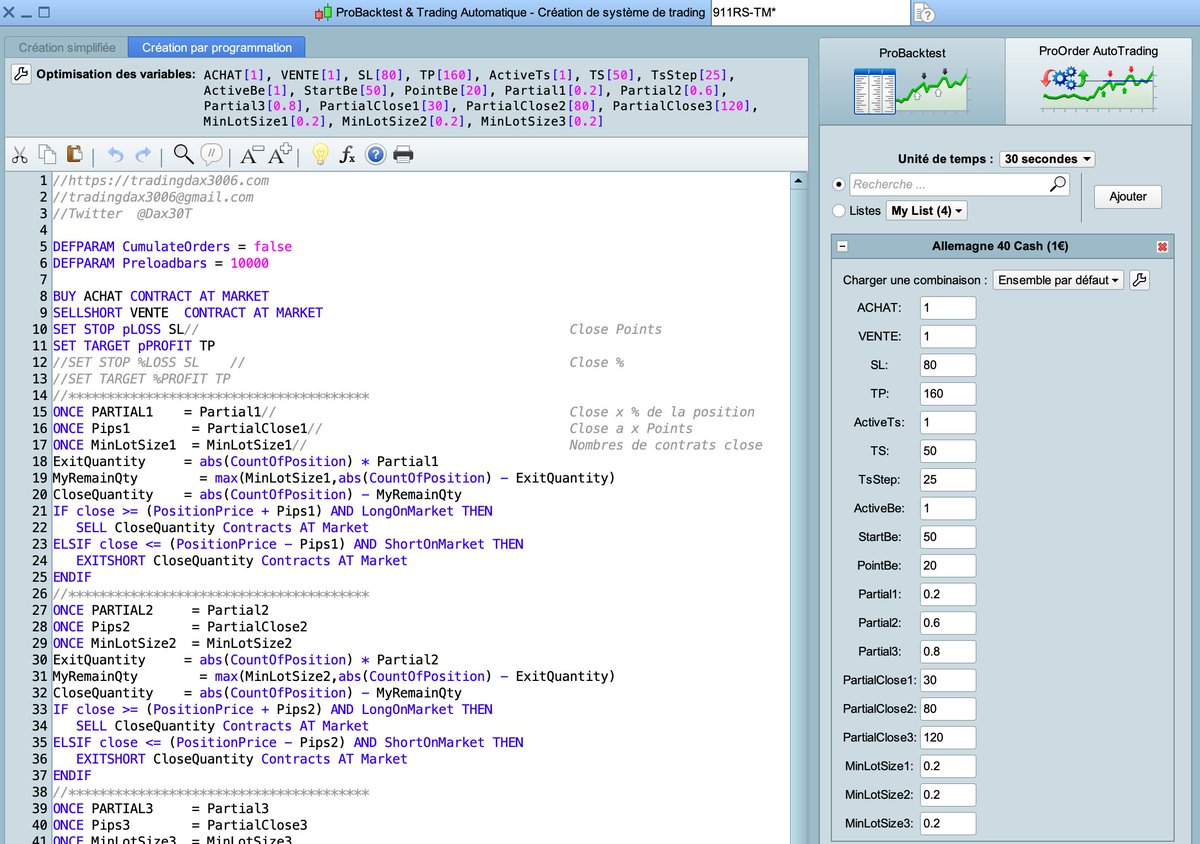The width and height of the screenshot is (1200, 844).
Task: Click the PartialClose2 value field
Action: [x=947, y=709]
